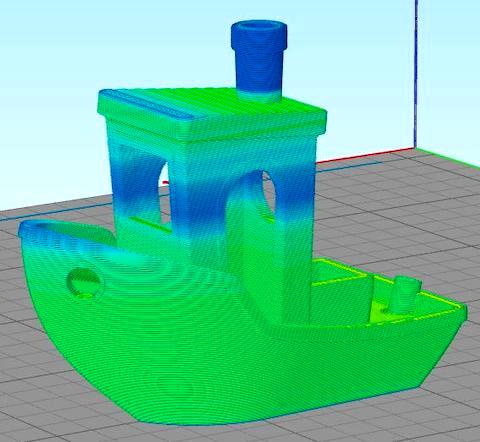480x442 pixels.
Task: Select the chimney's top opening rim
Action: tap(259, 26)
